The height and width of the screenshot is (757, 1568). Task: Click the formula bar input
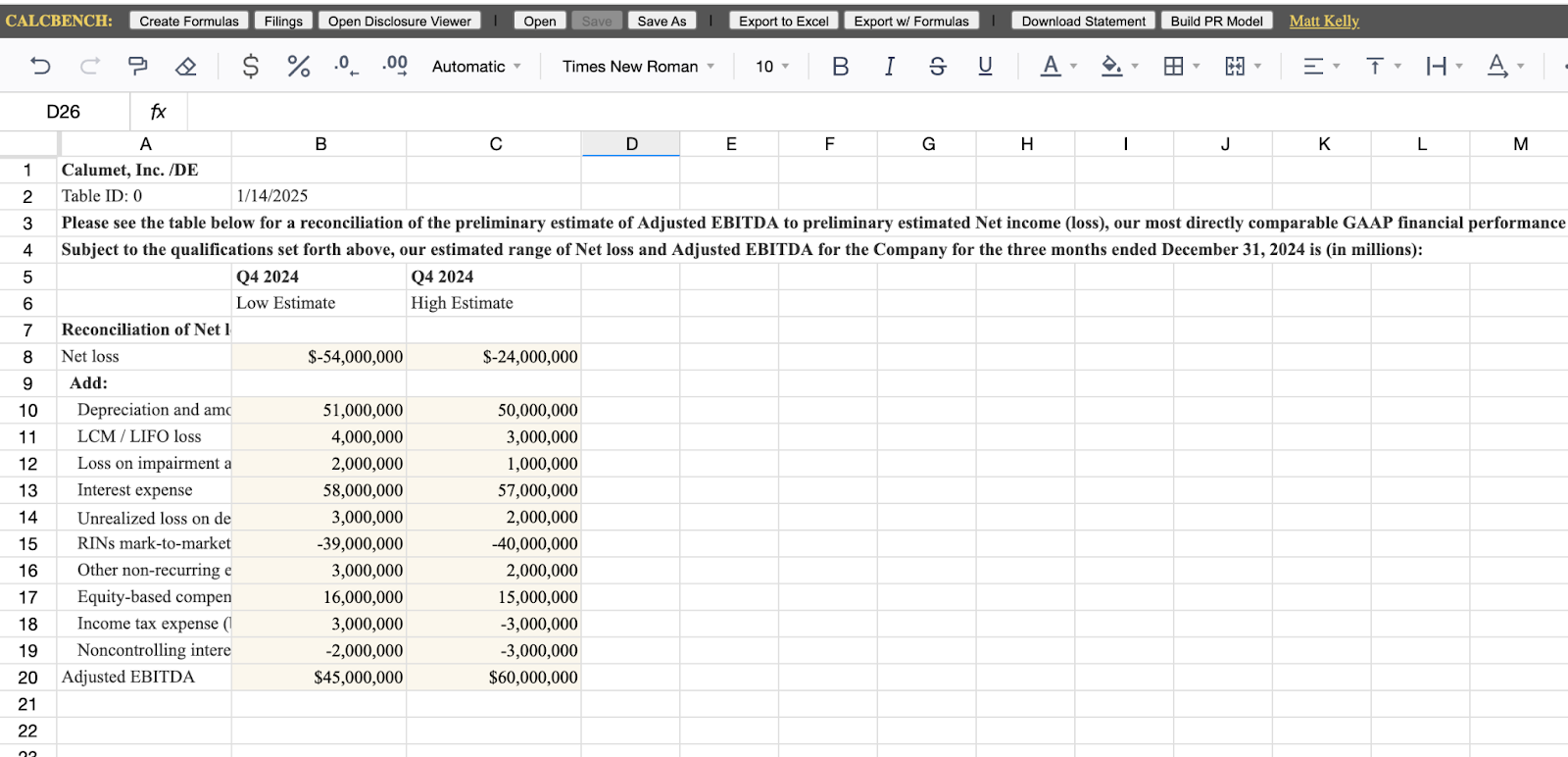877,112
